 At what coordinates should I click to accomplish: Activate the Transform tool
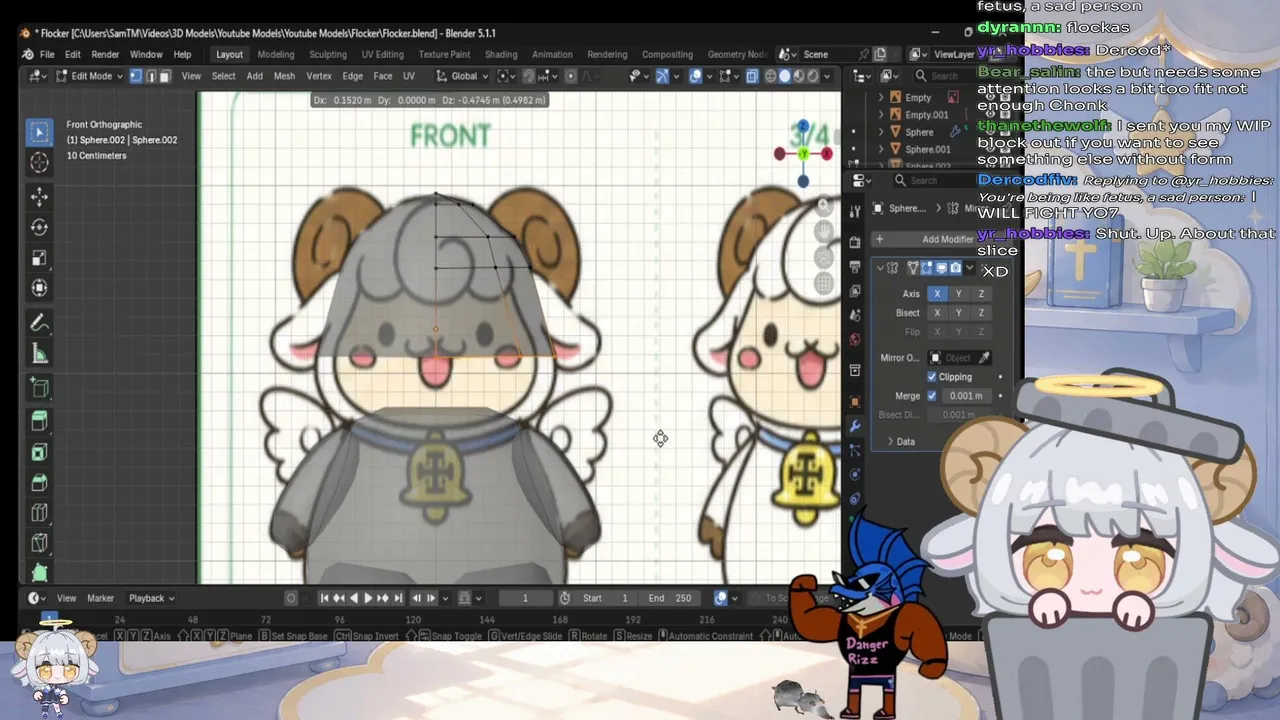pyautogui.click(x=40, y=288)
